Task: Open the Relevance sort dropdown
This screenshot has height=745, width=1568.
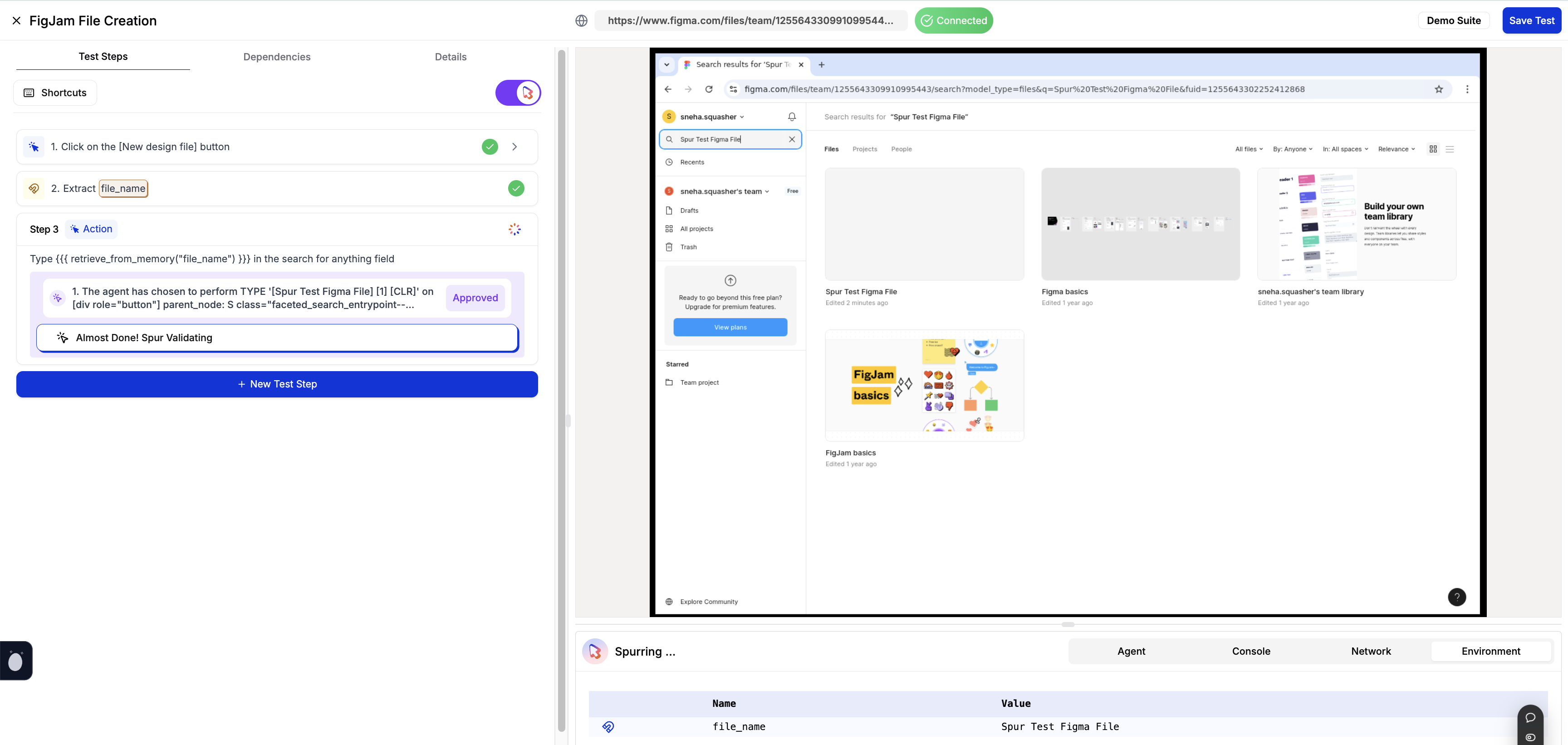Action: (x=1396, y=149)
